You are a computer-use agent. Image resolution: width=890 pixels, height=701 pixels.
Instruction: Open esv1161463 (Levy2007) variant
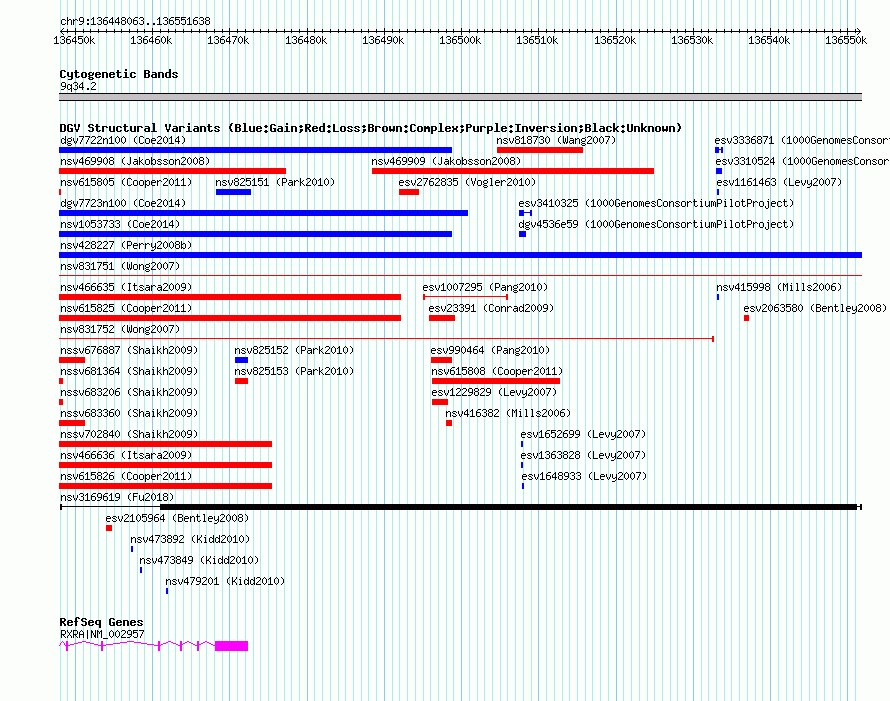[779, 182]
